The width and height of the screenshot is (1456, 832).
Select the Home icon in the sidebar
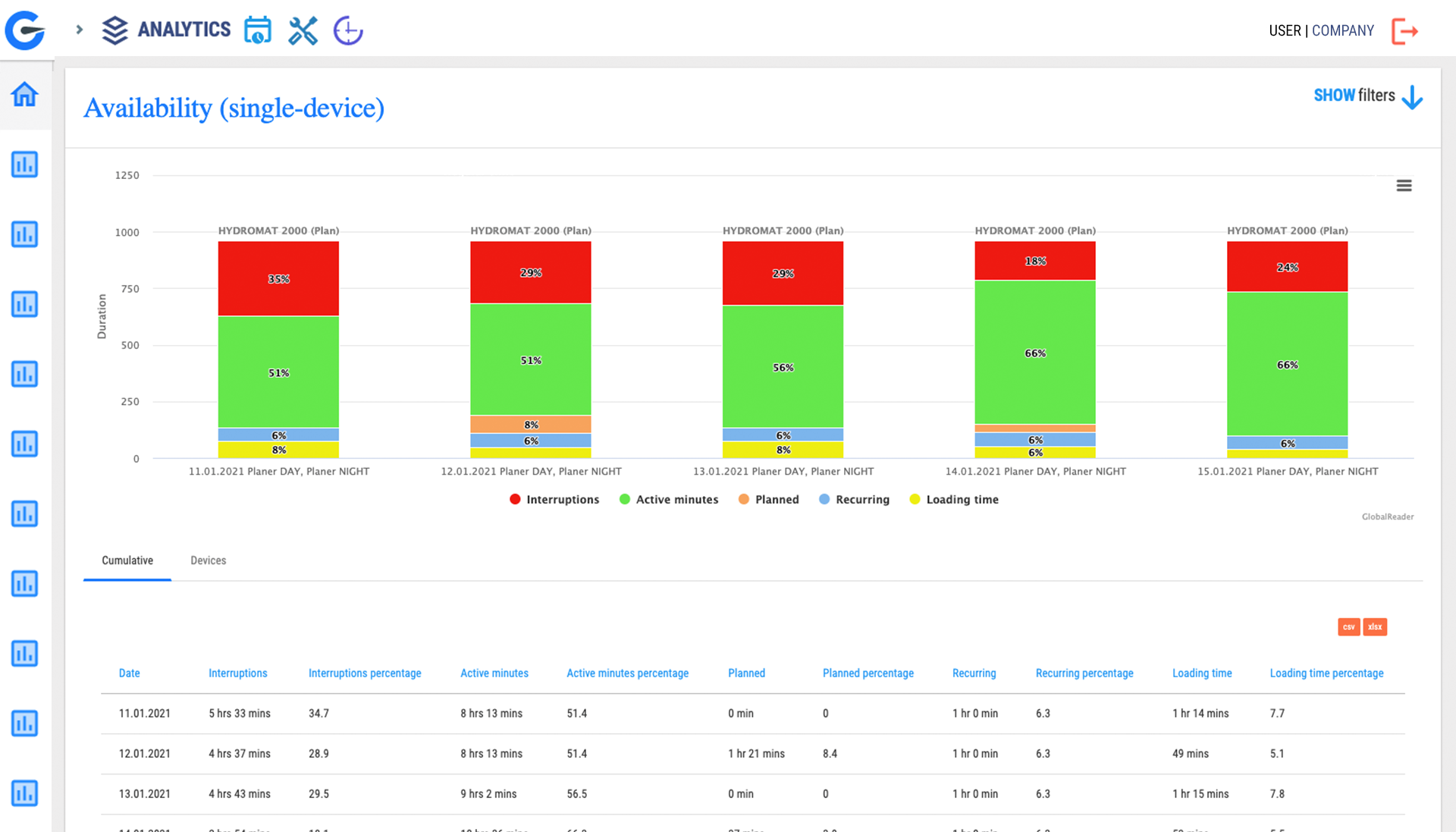(x=25, y=93)
